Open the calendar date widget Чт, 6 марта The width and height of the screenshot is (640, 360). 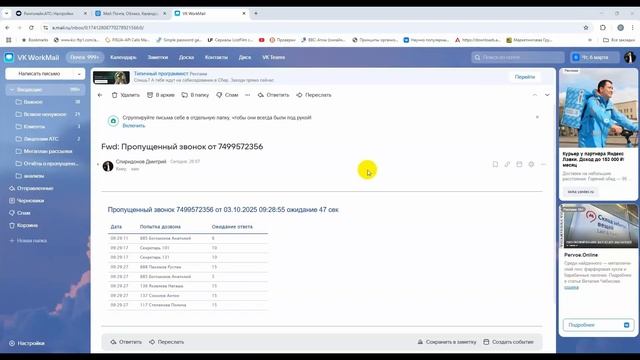594,58
